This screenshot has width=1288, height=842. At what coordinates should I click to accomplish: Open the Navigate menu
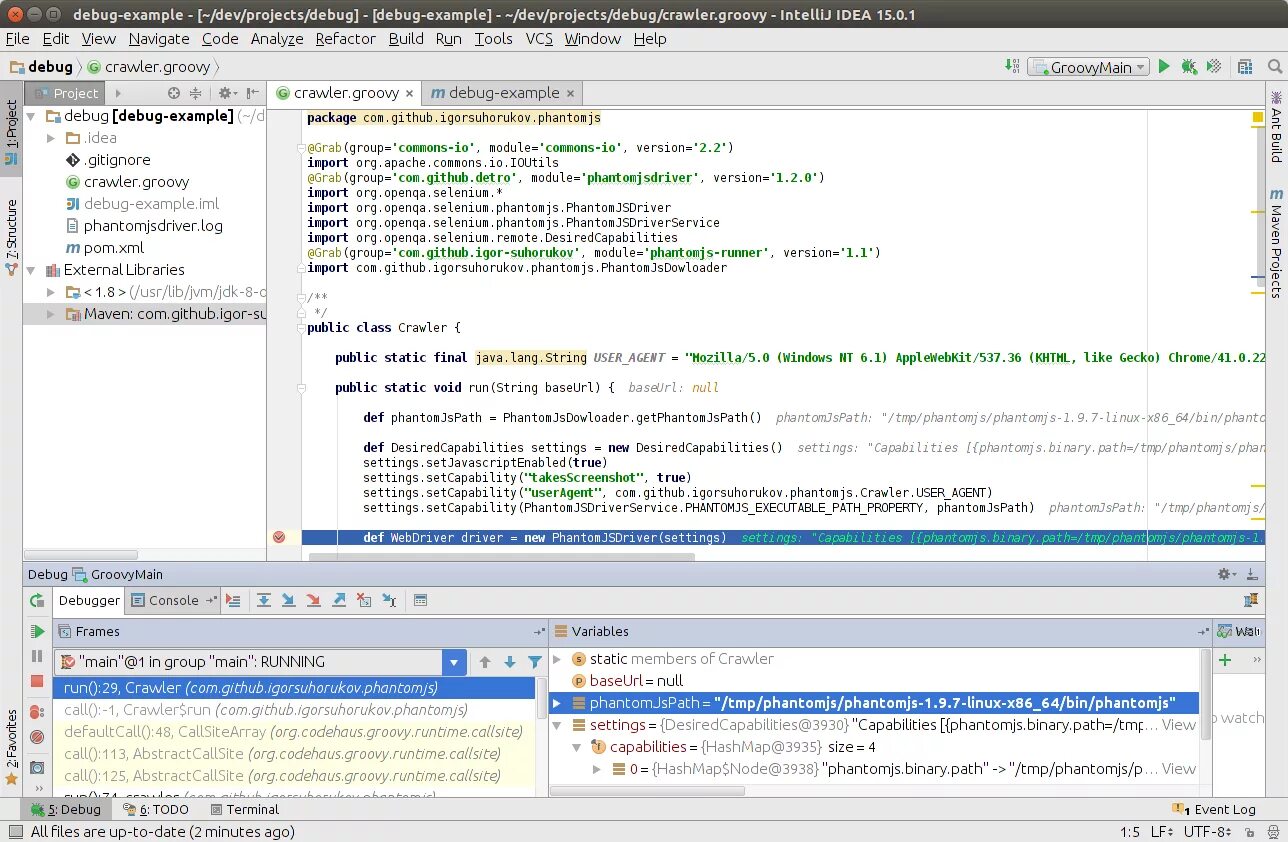coord(159,39)
